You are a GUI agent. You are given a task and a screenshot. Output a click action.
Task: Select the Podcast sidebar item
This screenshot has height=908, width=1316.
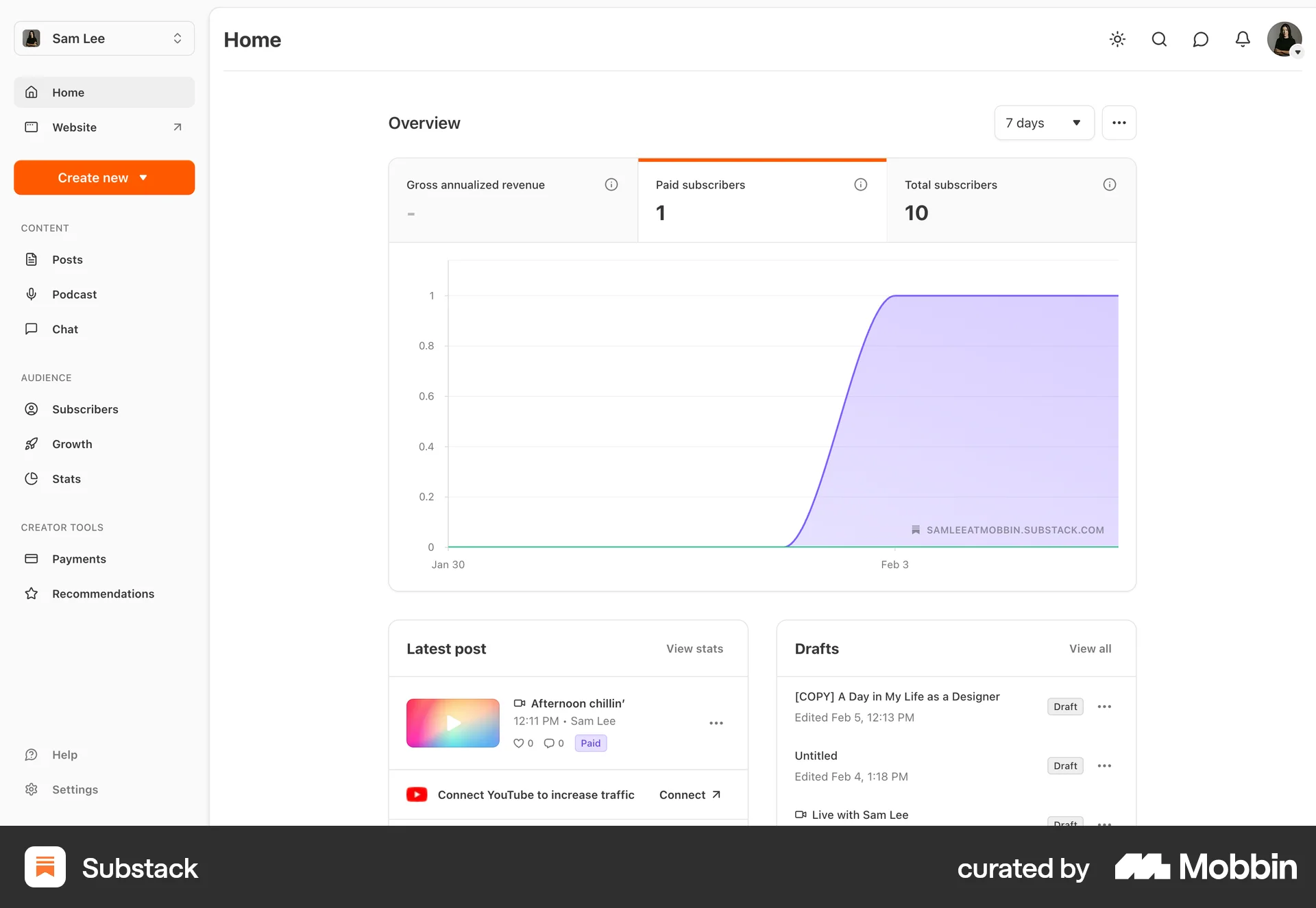coord(73,294)
